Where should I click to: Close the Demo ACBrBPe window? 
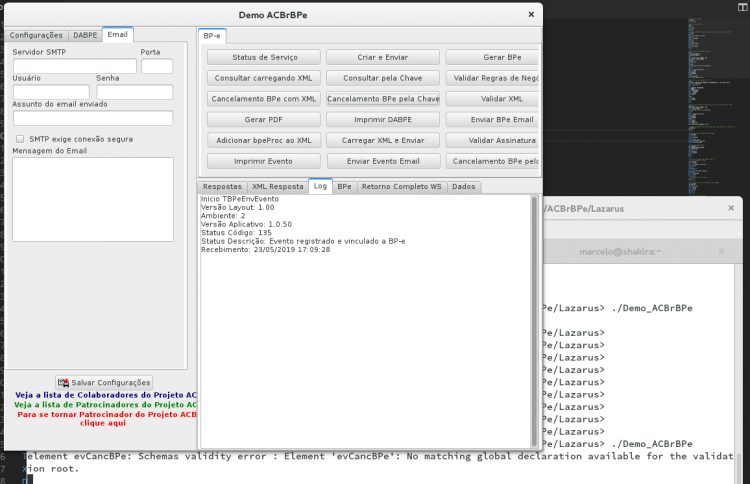tap(531, 14)
